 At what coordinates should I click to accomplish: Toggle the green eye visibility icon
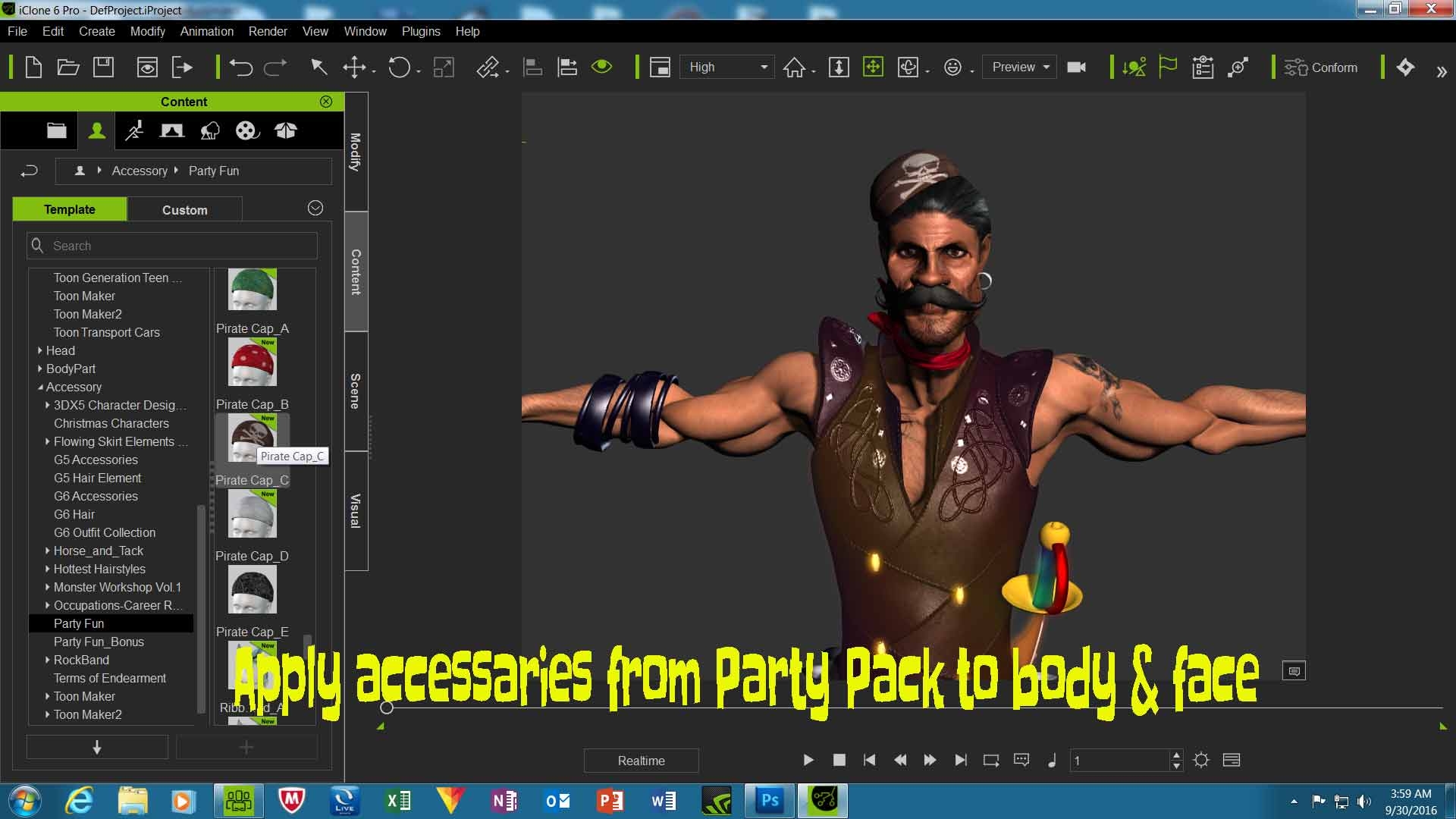[601, 67]
